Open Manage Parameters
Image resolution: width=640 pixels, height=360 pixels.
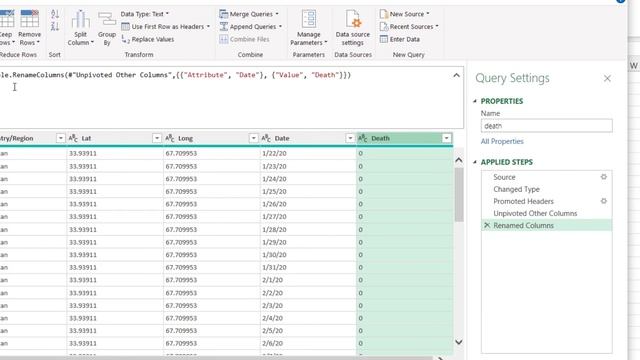click(x=309, y=28)
